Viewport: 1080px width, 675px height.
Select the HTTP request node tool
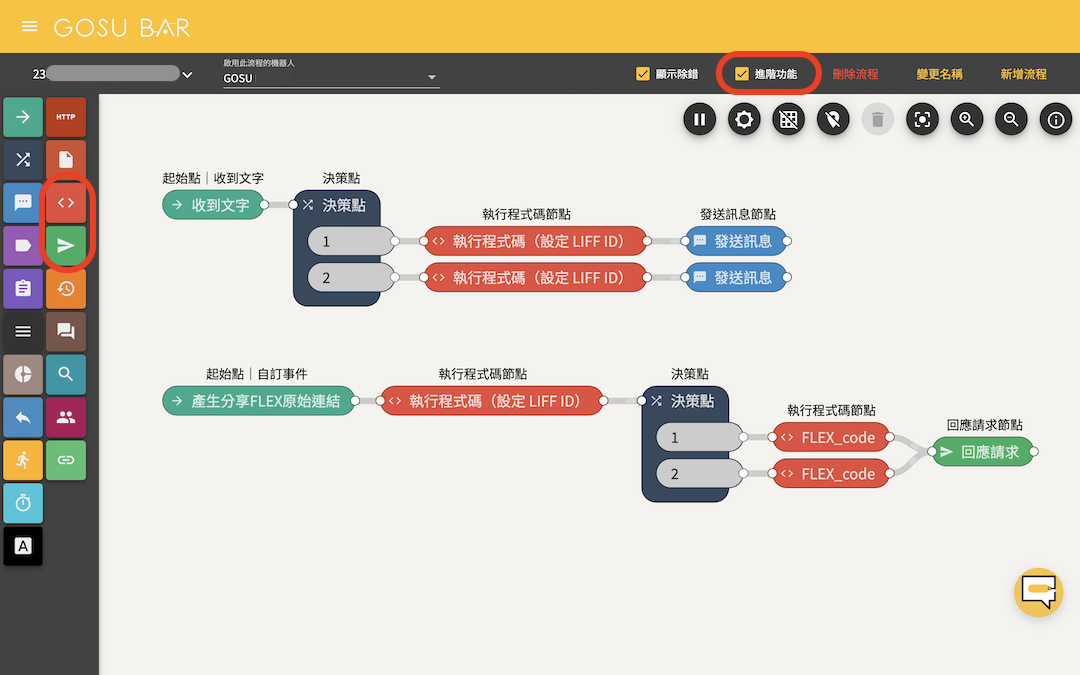pos(66,117)
